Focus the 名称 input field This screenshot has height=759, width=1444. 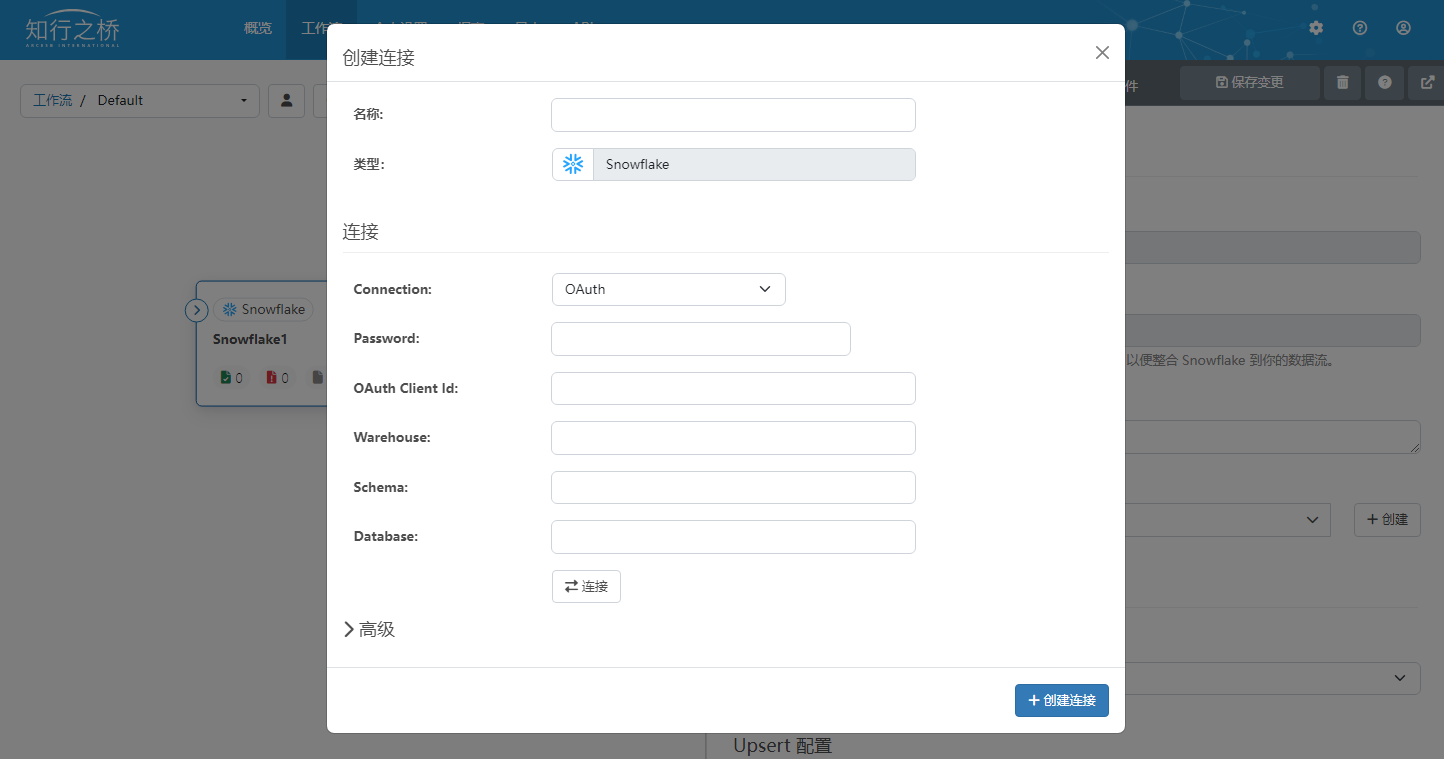click(x=733, y=115)
